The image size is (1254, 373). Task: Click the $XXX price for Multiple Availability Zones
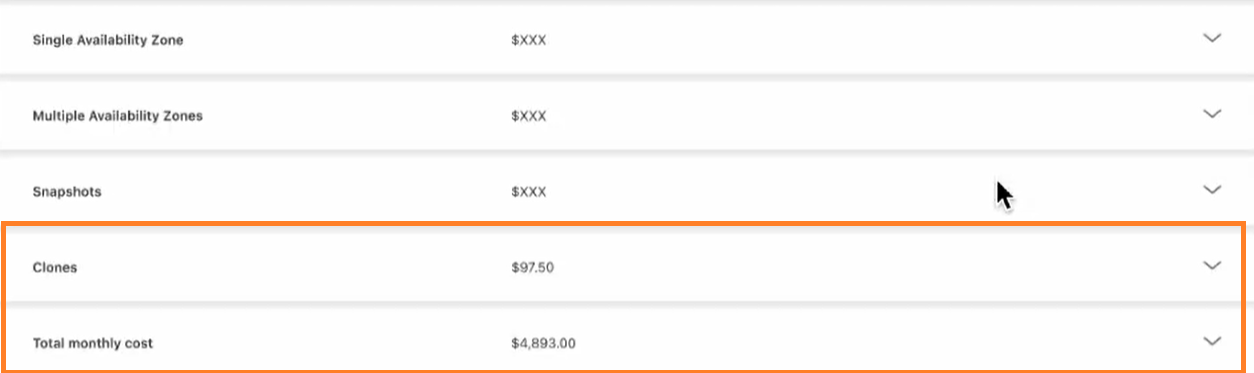(529, 116)
